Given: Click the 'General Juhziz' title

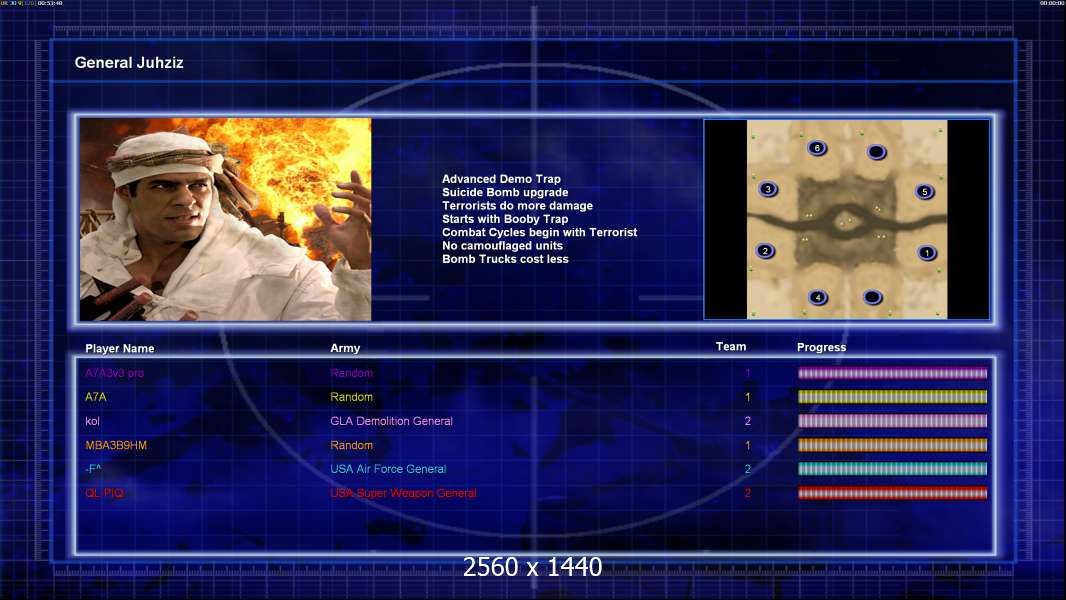Looking at the screenshot, I should click(129, 63).
